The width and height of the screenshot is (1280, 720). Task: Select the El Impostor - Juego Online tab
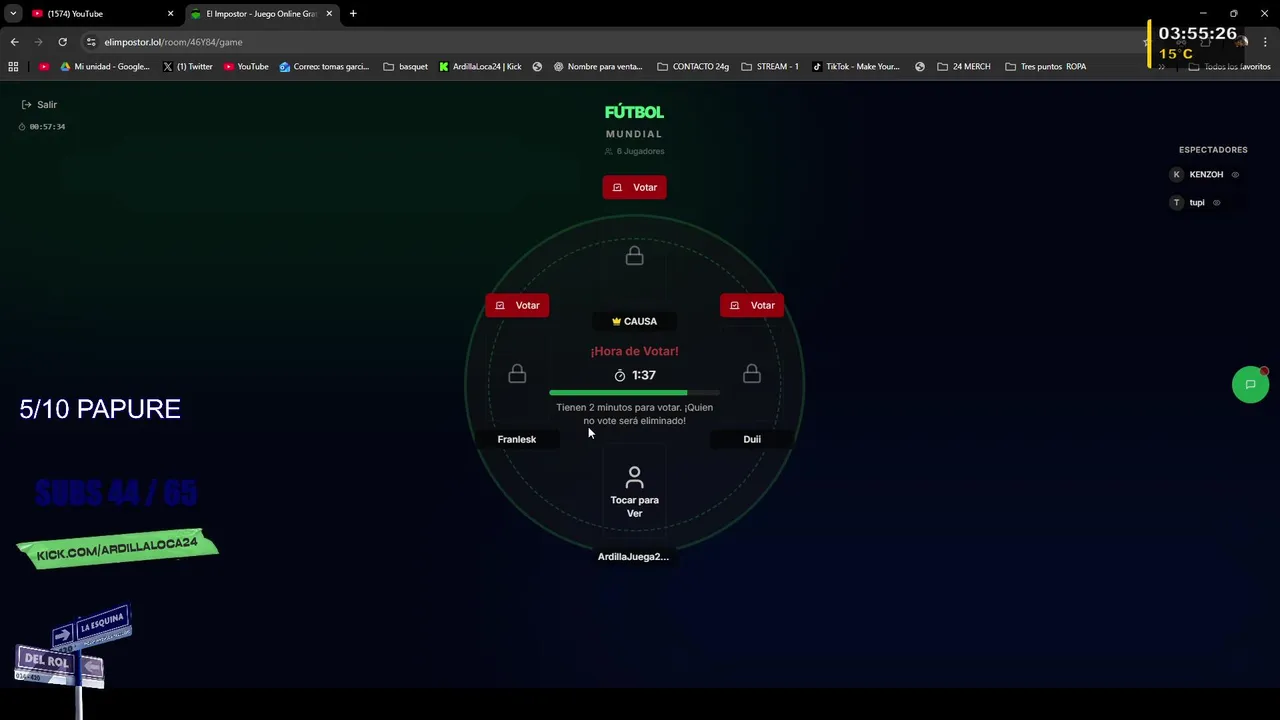point(261,14)
